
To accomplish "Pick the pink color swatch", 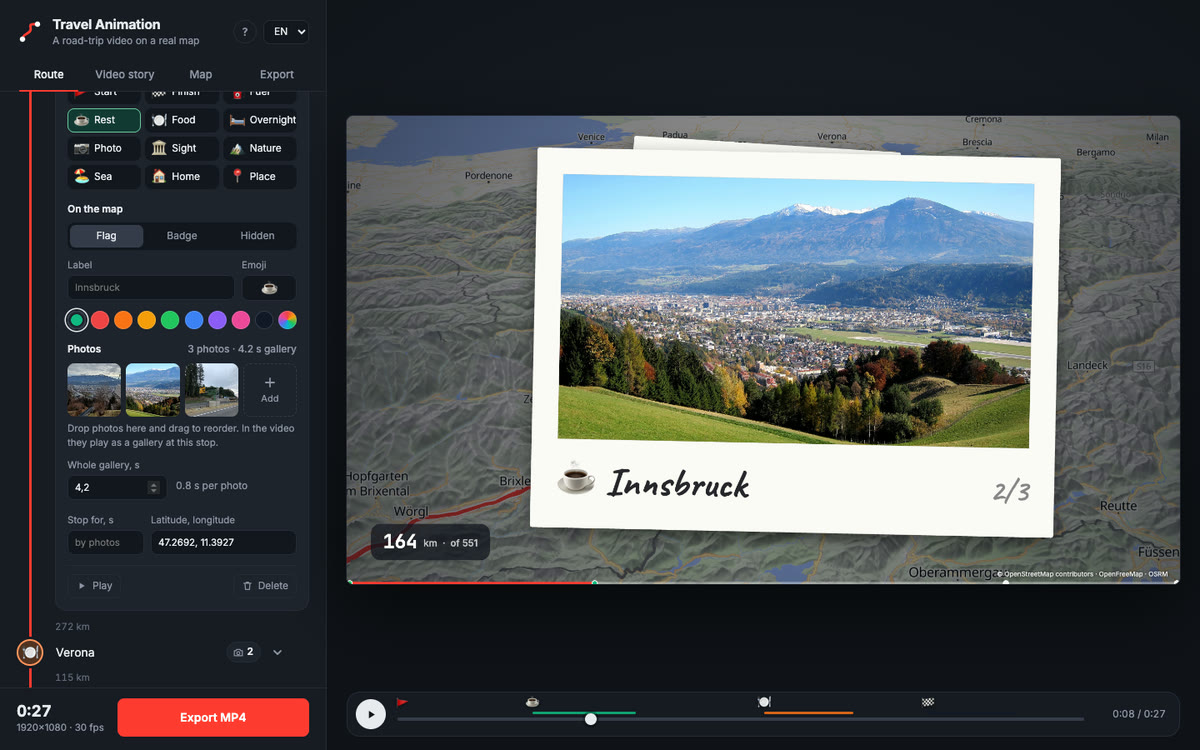I will pos(241,320).
